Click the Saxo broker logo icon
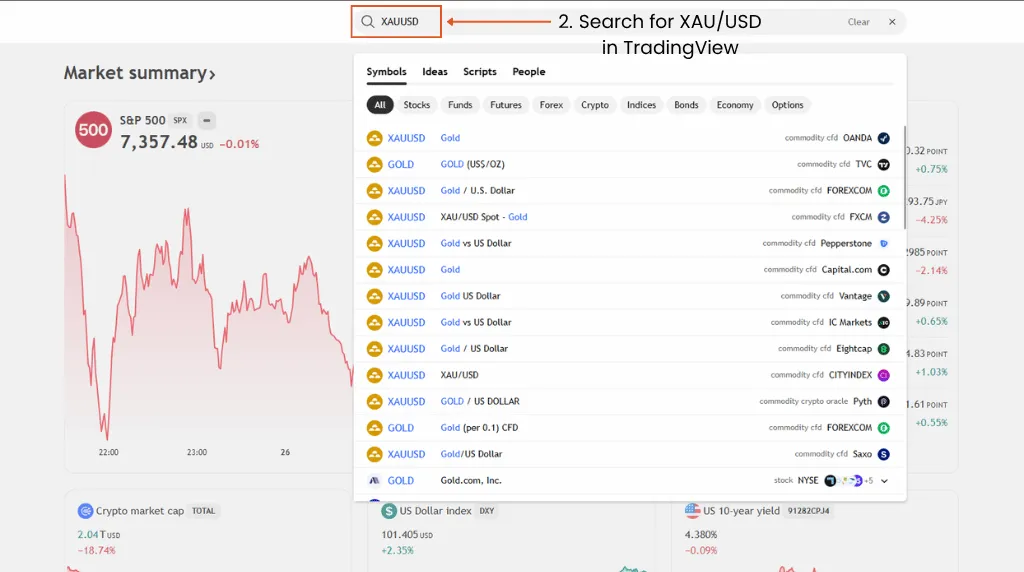 tap(884, 454)
